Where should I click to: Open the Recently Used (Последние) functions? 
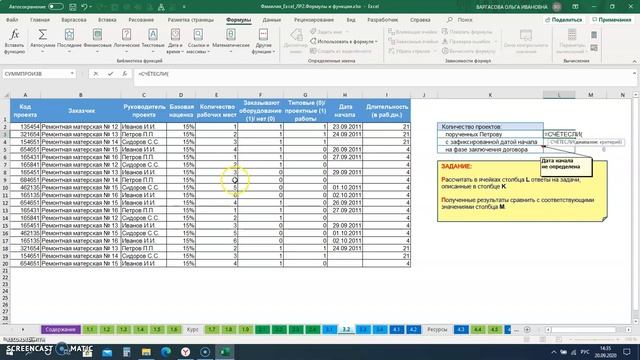point(69,42)
